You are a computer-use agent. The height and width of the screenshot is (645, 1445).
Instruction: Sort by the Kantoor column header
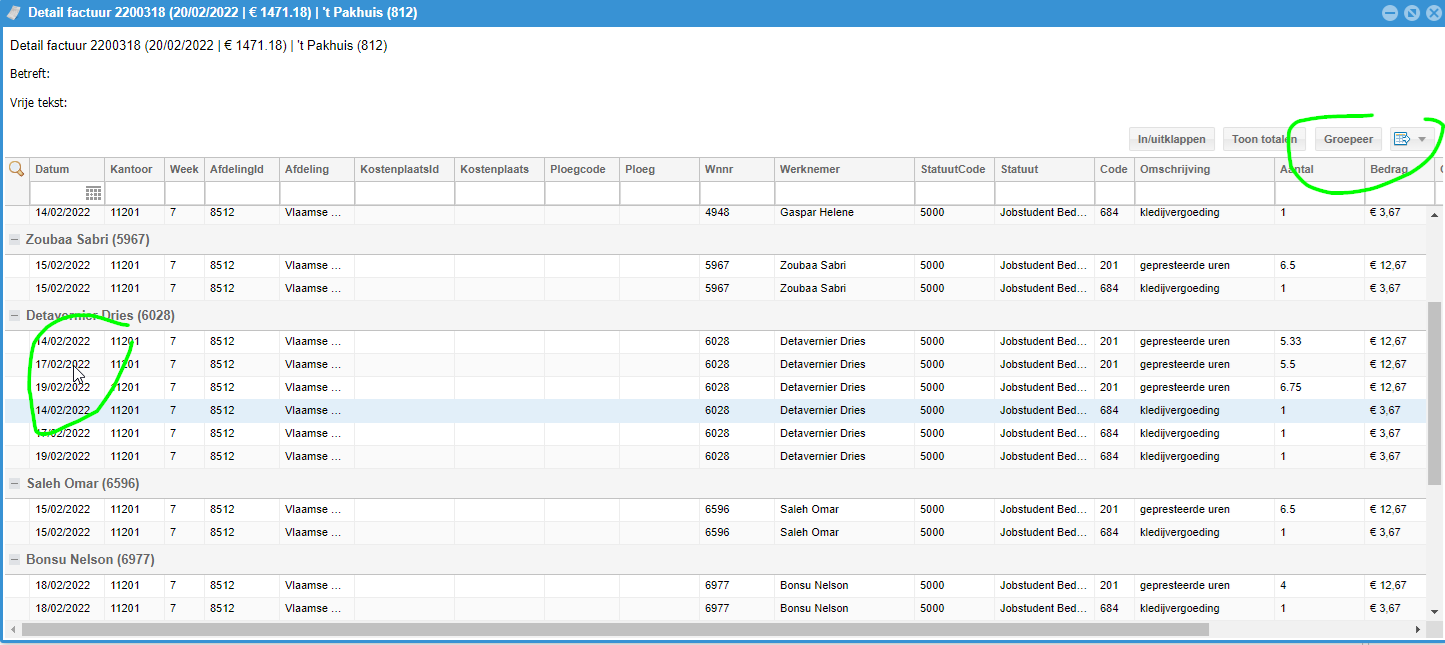point(134,169)
